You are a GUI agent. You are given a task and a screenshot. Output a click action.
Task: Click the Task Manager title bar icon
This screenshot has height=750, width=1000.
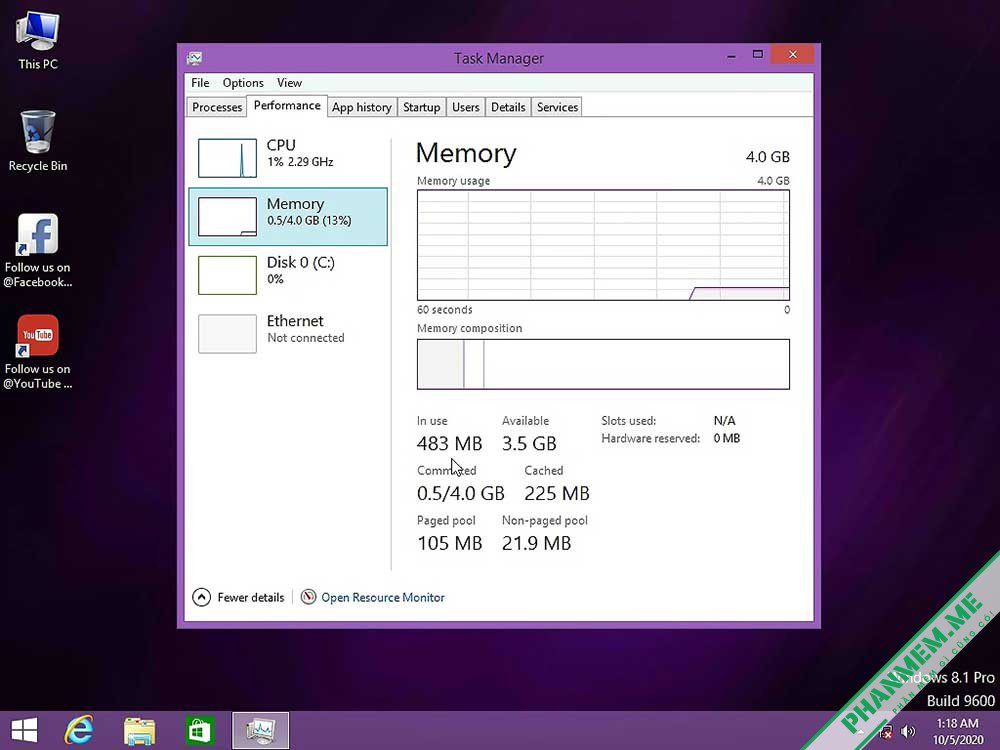(195, 59)
